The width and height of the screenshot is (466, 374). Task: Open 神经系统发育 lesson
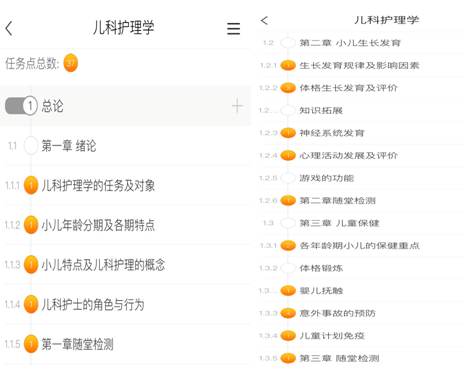332,133
